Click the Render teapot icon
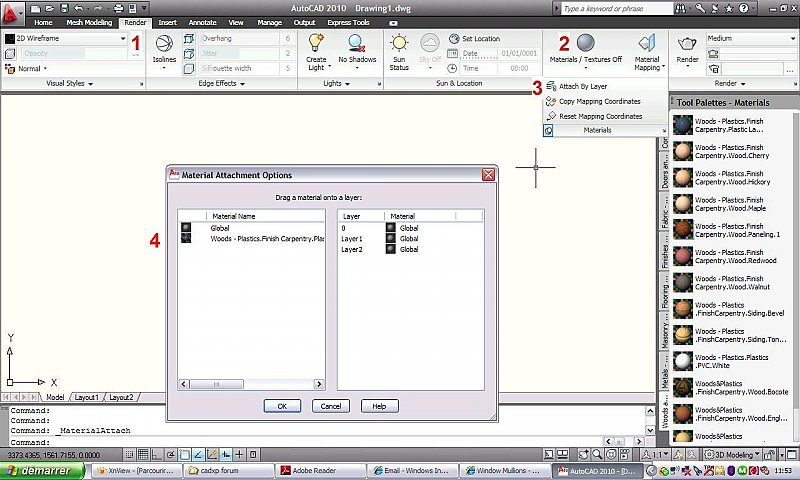This screenshot has height=480, width=800. click(687, 44)
